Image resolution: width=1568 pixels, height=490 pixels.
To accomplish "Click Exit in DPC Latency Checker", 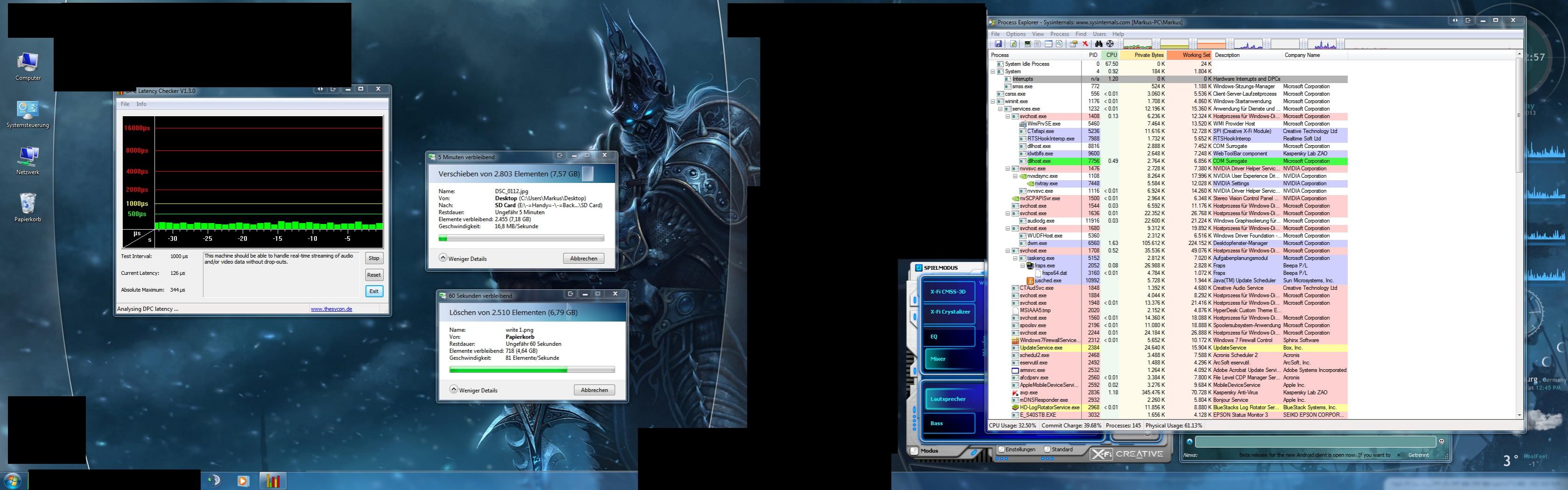I will tap(374, 291).
